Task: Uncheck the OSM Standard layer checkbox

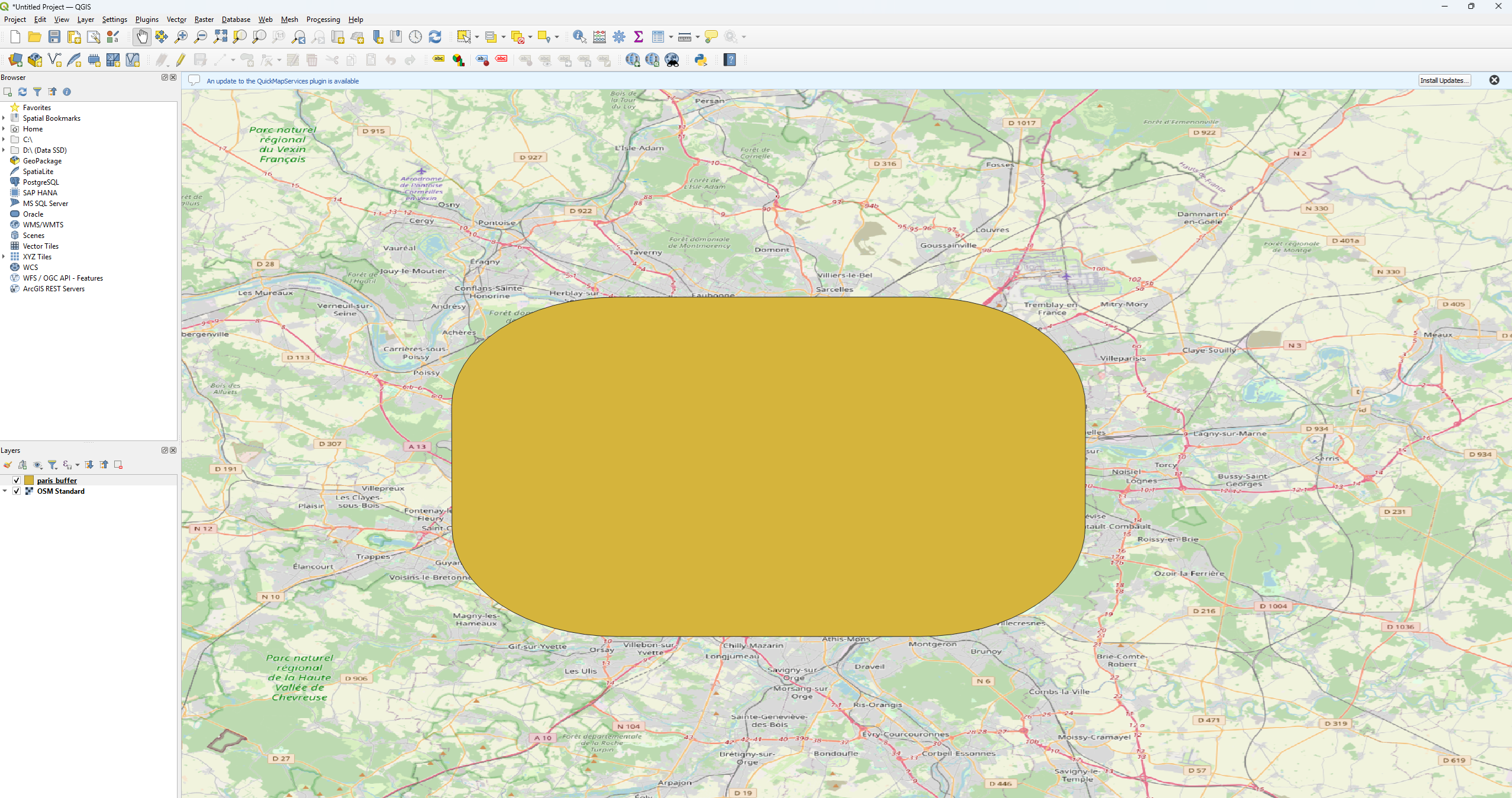Action: coord(17,491)
